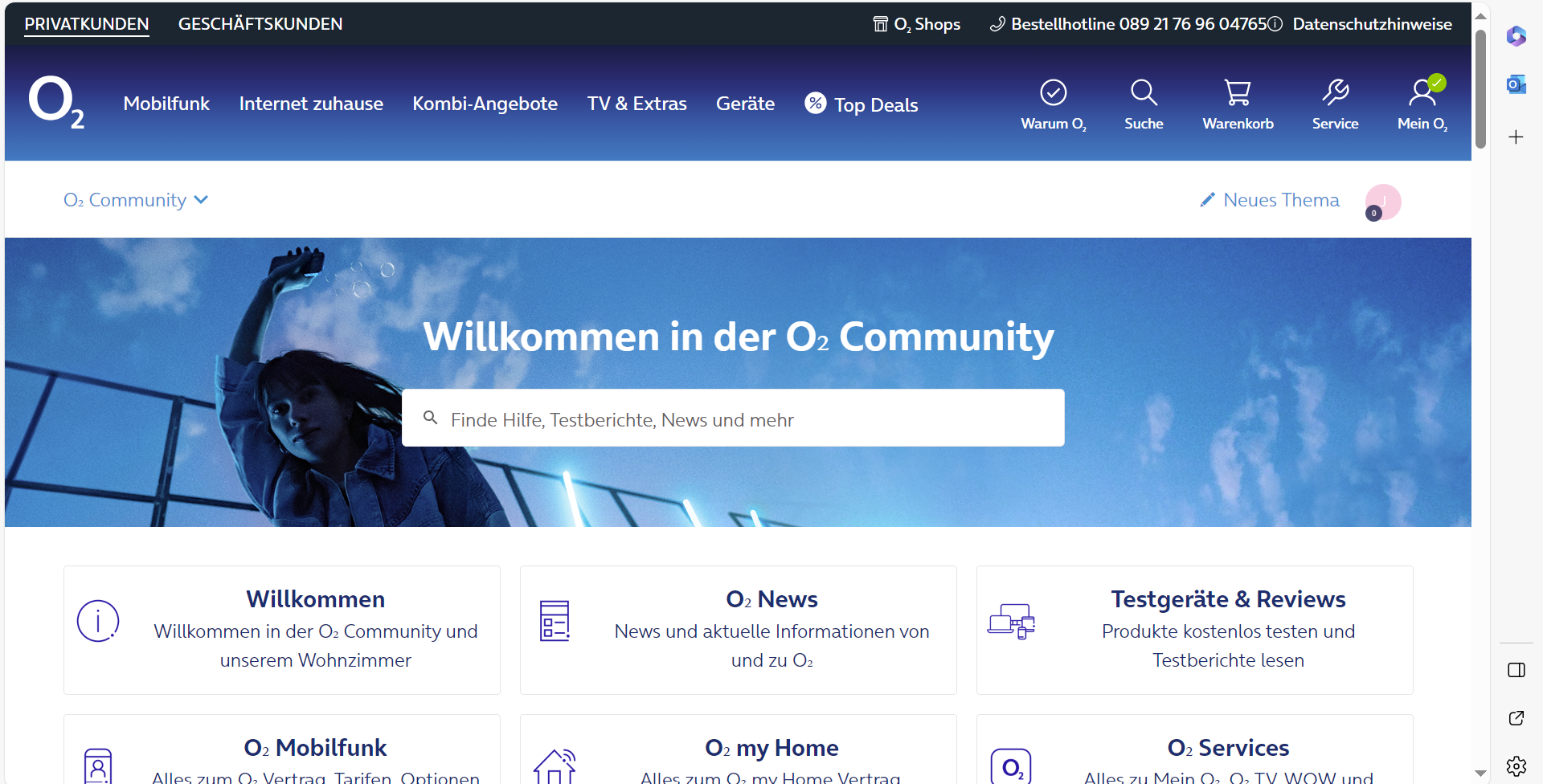The height and width of the screenshot is (784, 1543).
Task: Open the Mein O2 profile icon
Action: pyautogui.click(x=1423, y=92)
